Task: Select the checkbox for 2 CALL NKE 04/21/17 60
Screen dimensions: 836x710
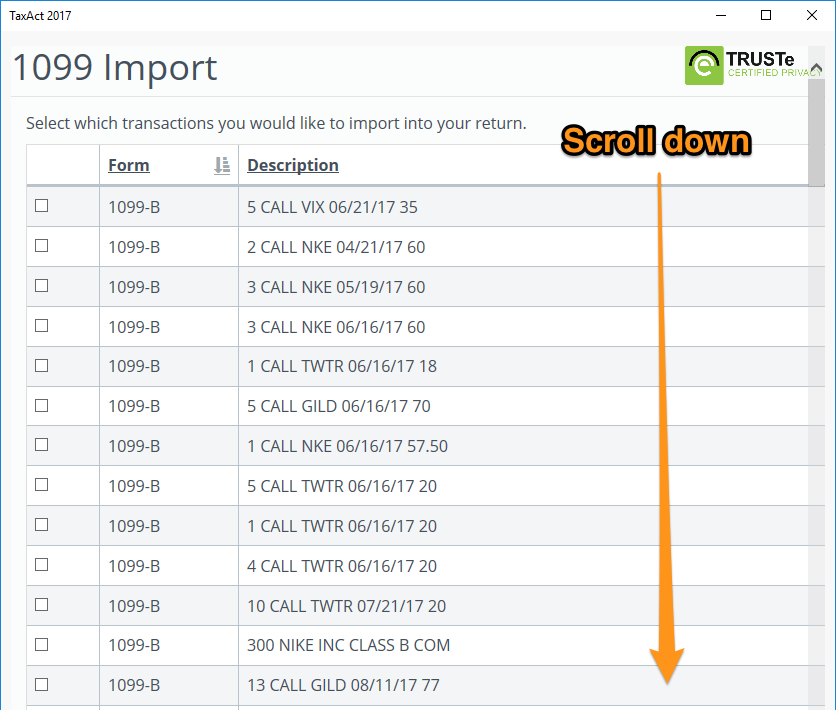Action: pyautogui.click(x=42, y=246)
